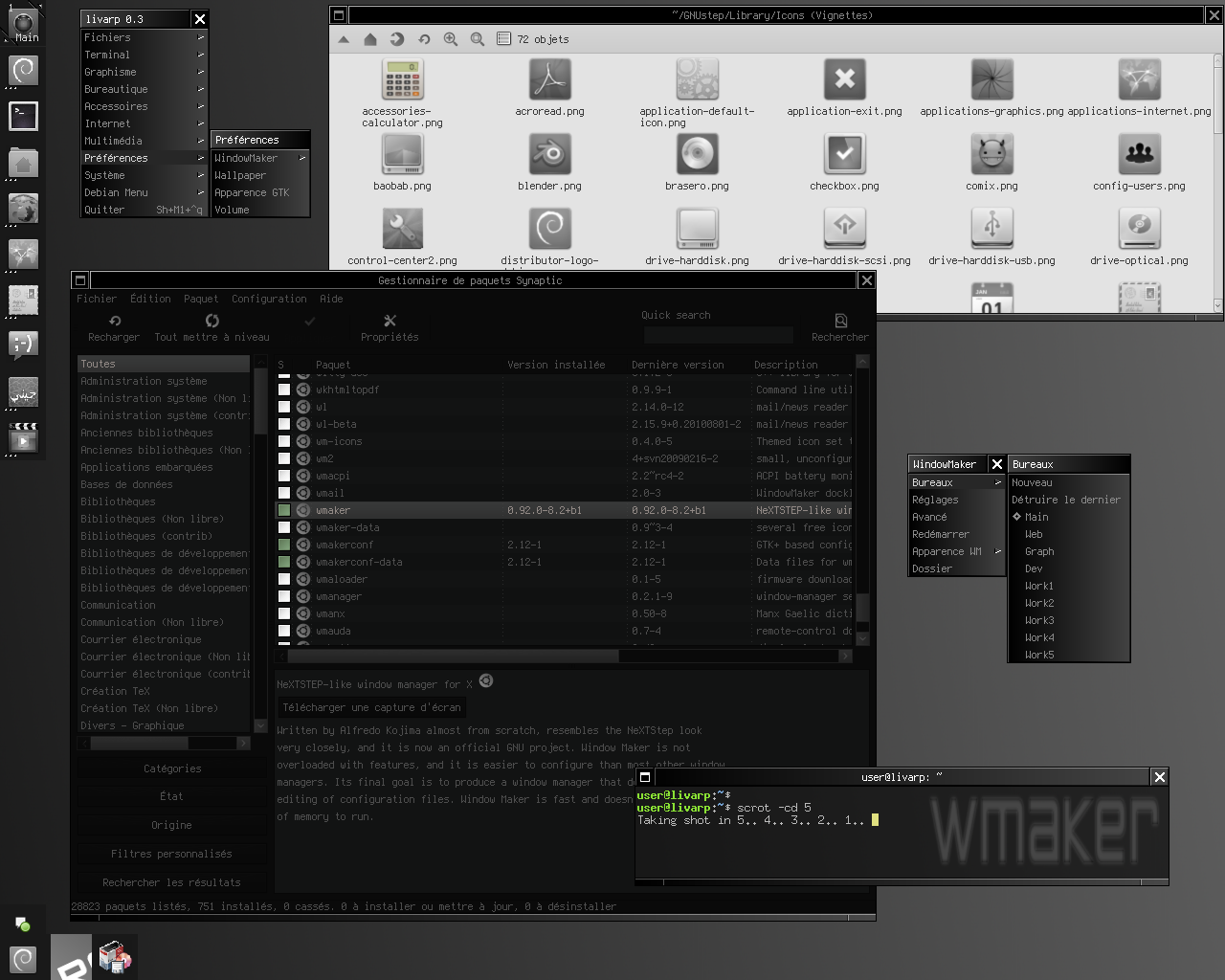The image size is (1225, 980).
Task: Expand the Fichiers submenu in livarp menu
Action: (145, 37)
